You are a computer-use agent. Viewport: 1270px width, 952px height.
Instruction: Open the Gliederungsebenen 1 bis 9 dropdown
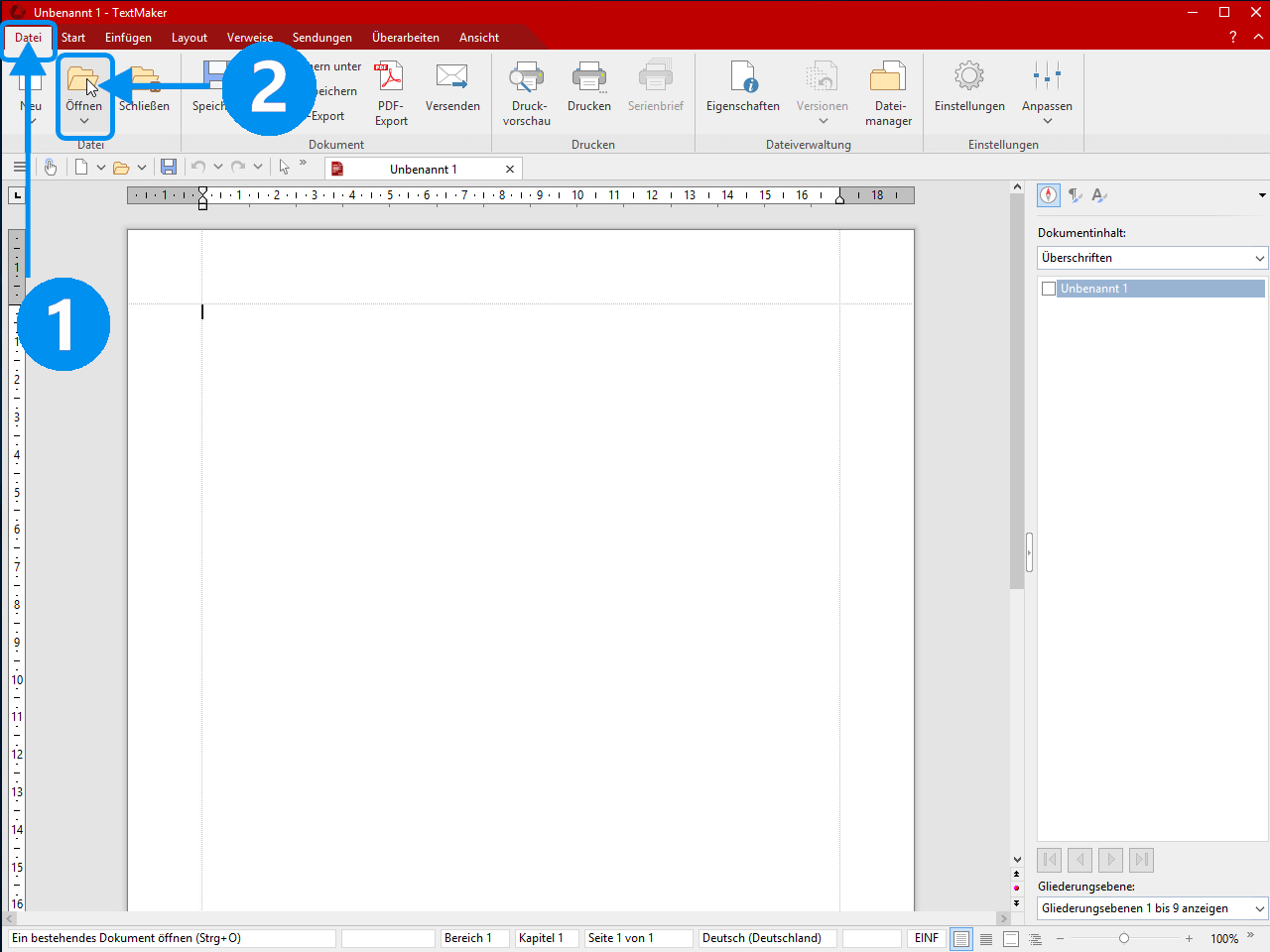(1153, 908)
